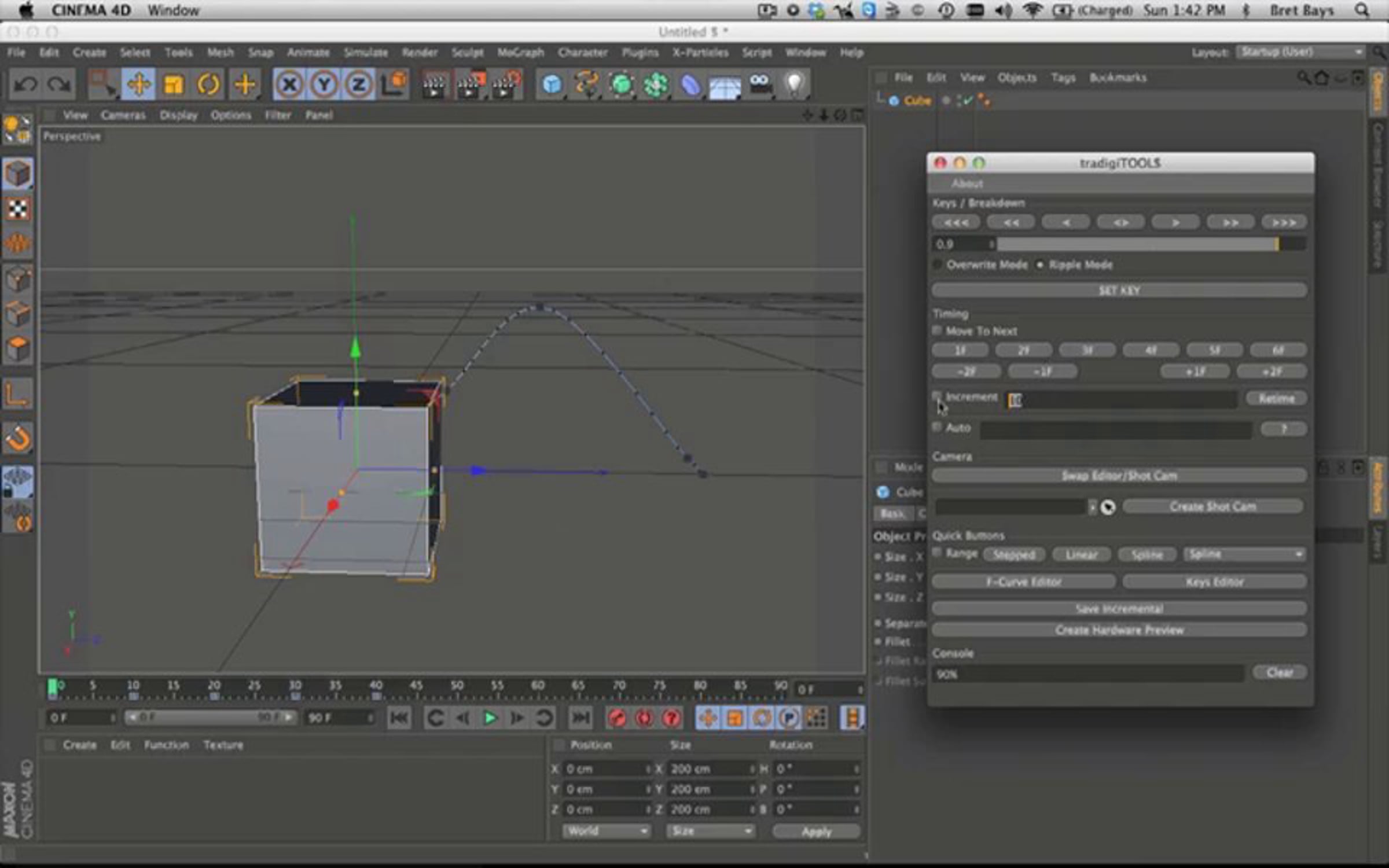Play the animation forward
The height and width of the screenshot is (868, 1389).
click(x=490, y=718)
